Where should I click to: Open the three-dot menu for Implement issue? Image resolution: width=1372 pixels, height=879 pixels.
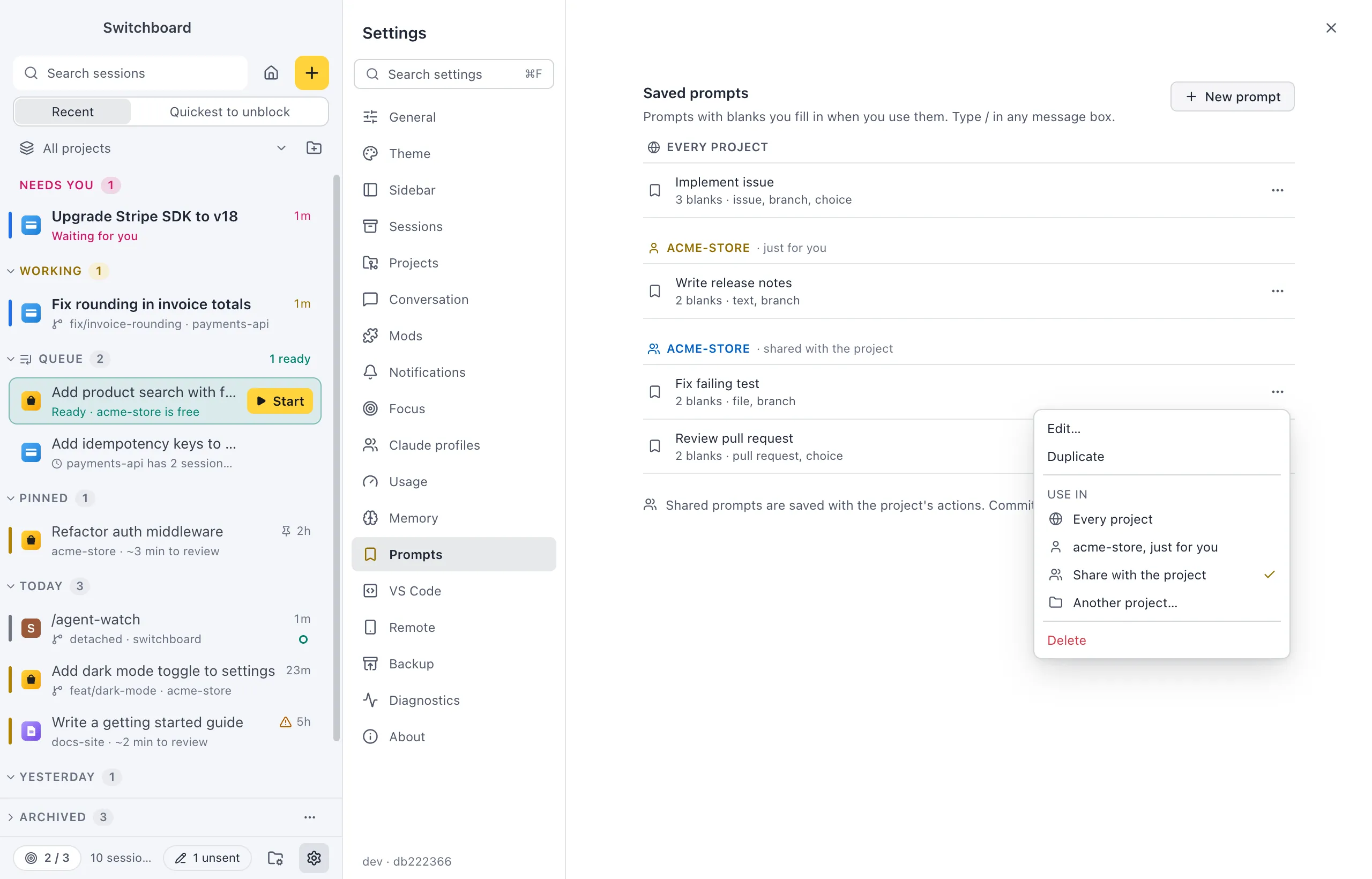(1277, 191)
